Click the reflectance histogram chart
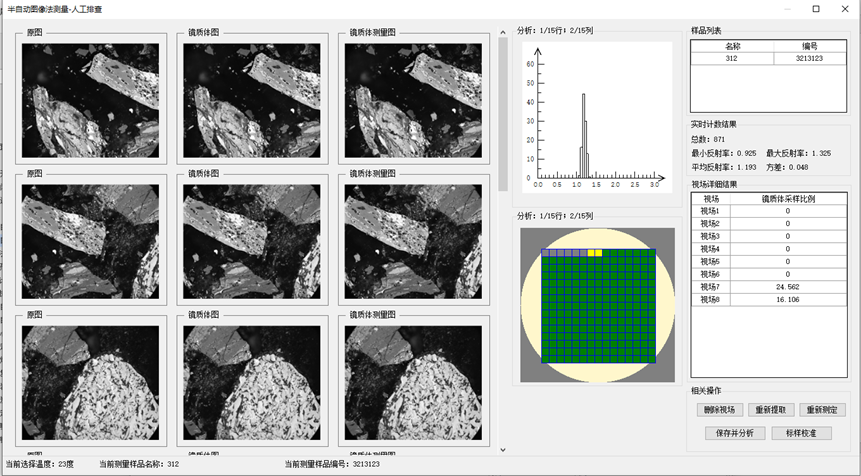This screenshot has height=476, width=861. click(594, 118)
